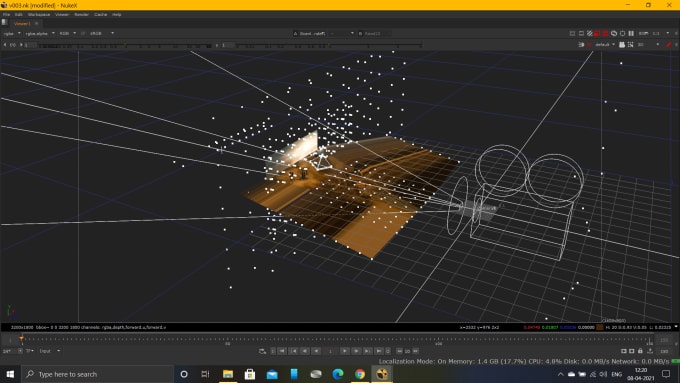Open the Render menu

click(x=82, y=14)
